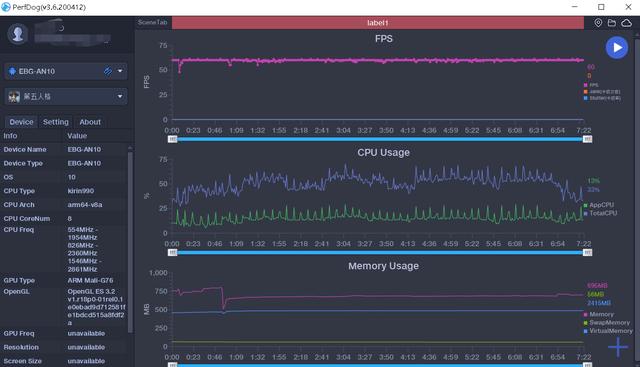
Task: Toggle Jank series in the FPS legend
Action: [x=602, y=91]
